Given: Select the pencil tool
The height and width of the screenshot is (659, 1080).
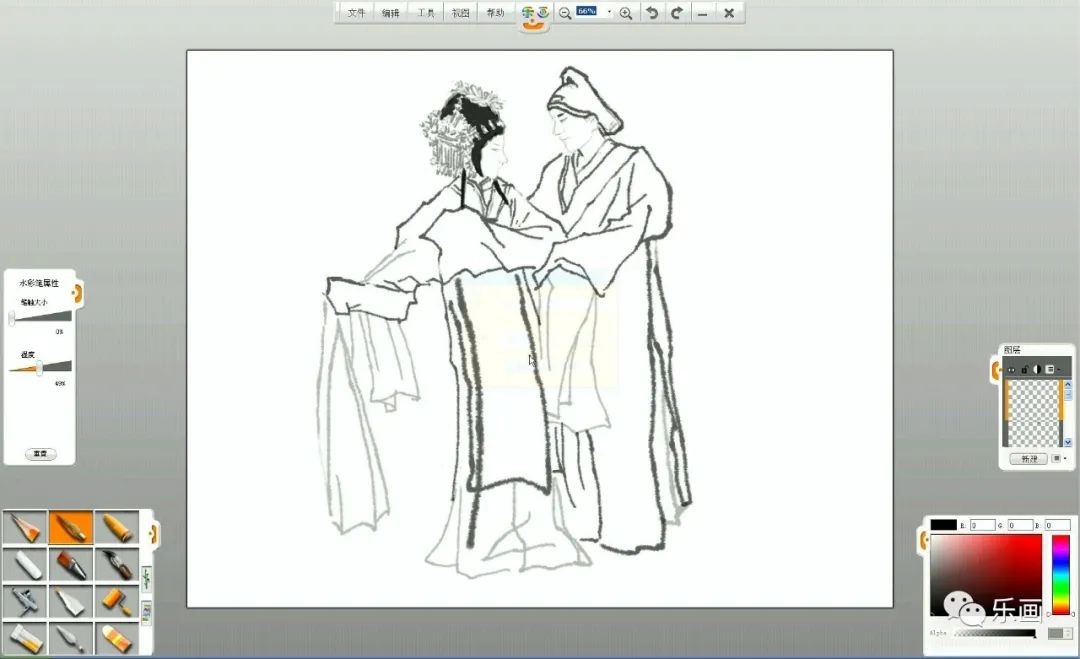Looking at the screenshot, I should click(25, 527).
